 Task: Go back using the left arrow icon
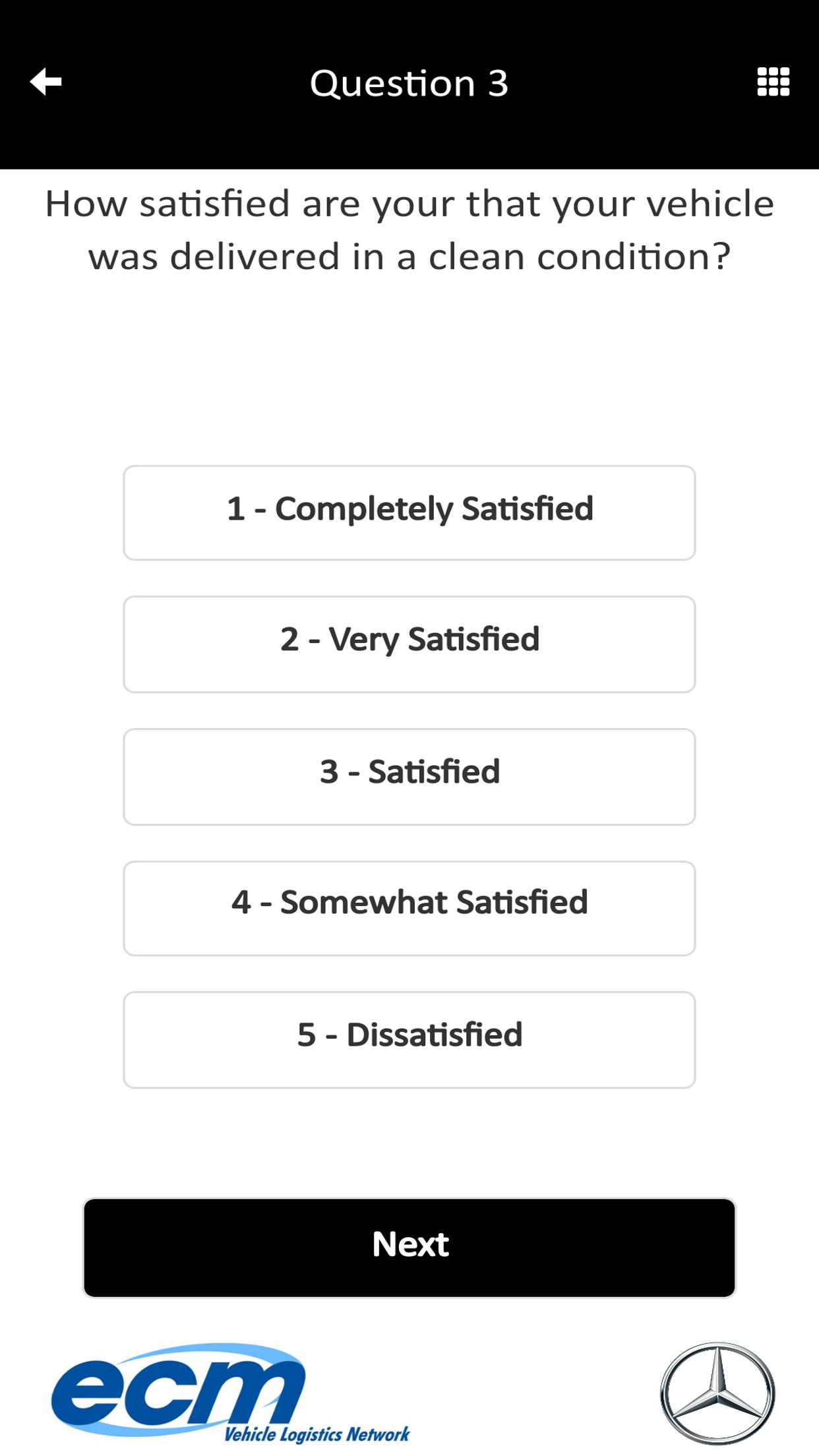45,82
